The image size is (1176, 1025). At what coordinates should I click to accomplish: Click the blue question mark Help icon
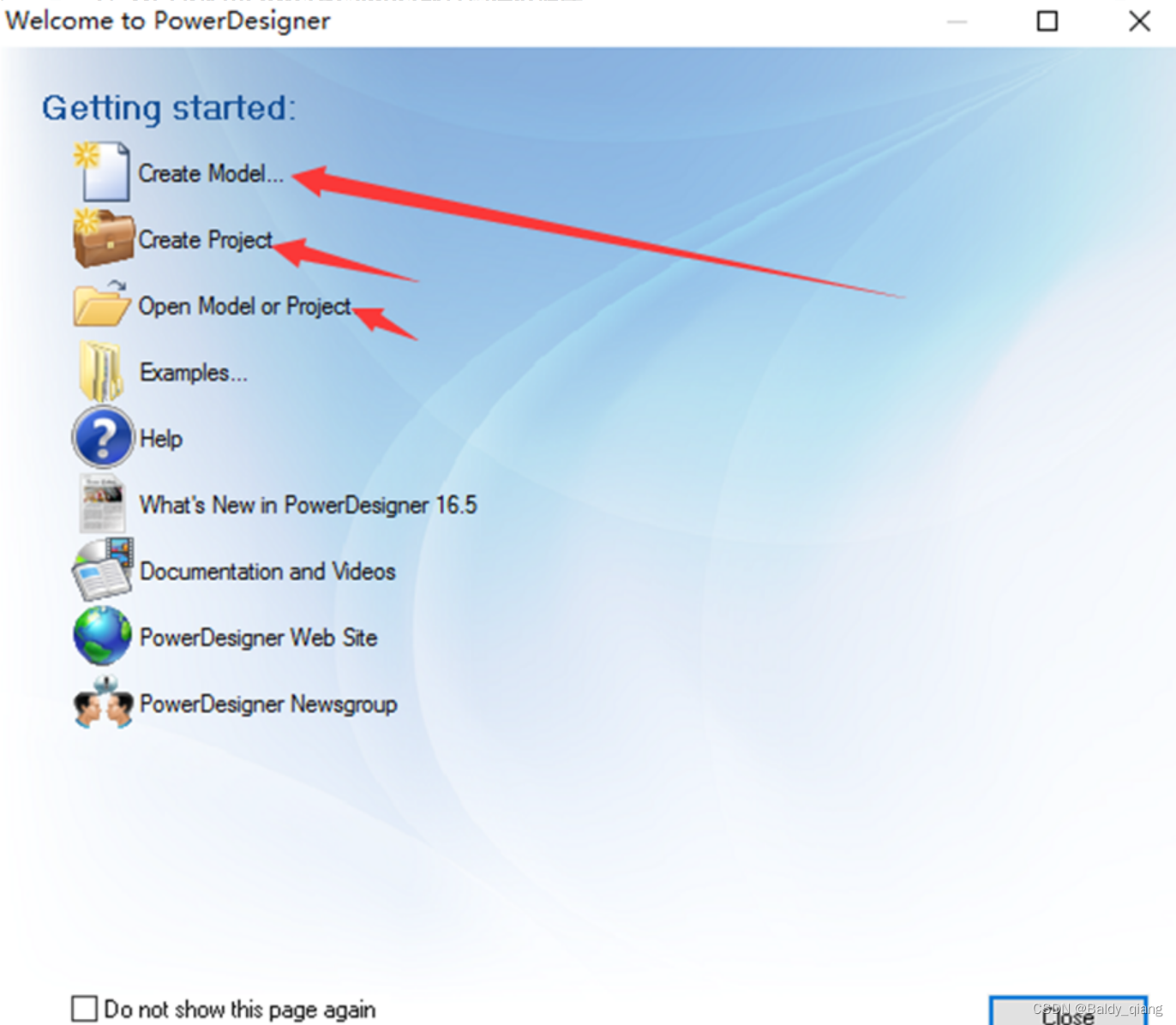point(103,437)
